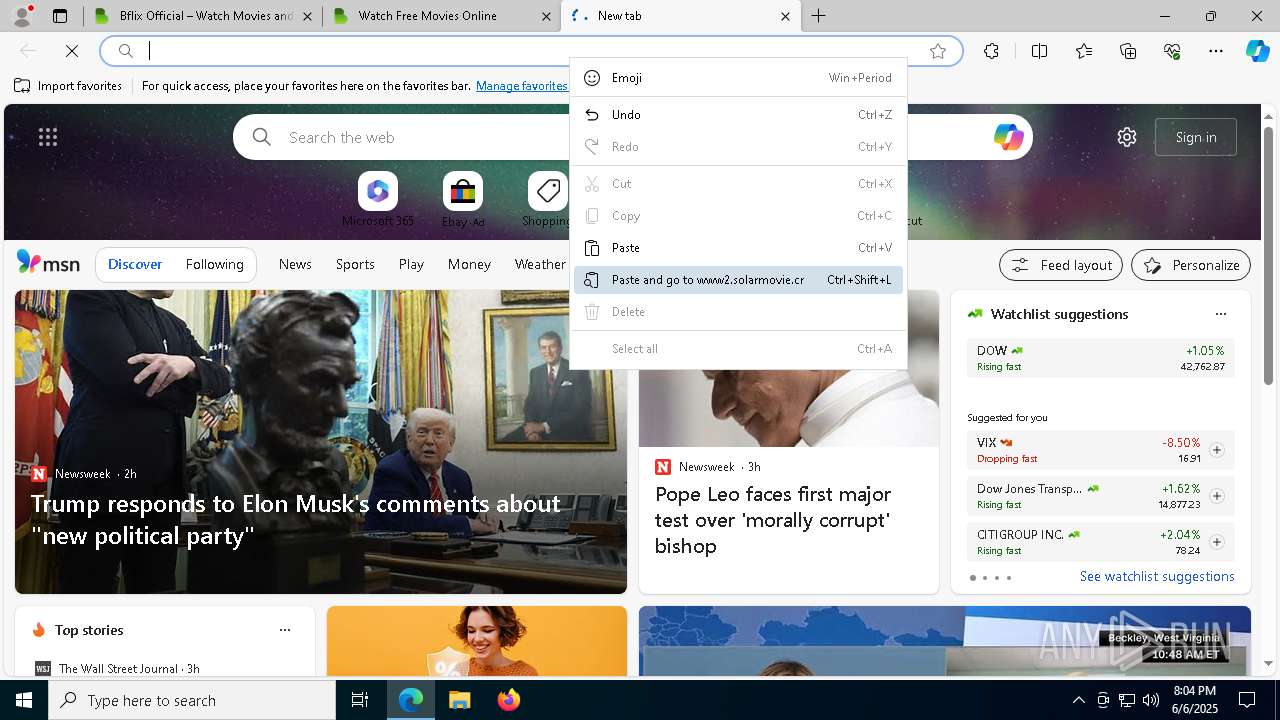Viewport: 1280px width, 720px height.
Task: Switch to Following feed tab
Action: (214, 264)
